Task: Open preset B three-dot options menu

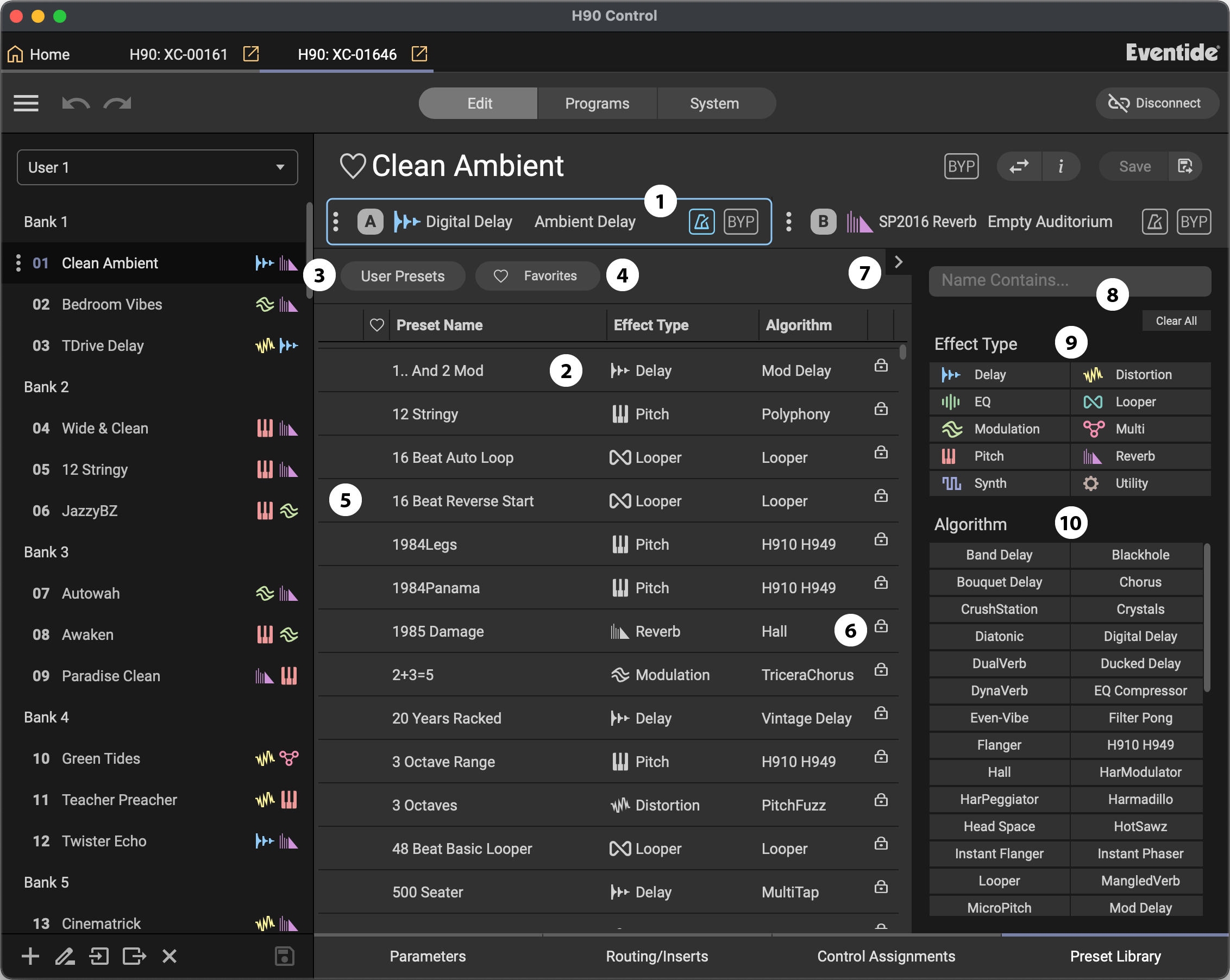Action: coord(788,221)
